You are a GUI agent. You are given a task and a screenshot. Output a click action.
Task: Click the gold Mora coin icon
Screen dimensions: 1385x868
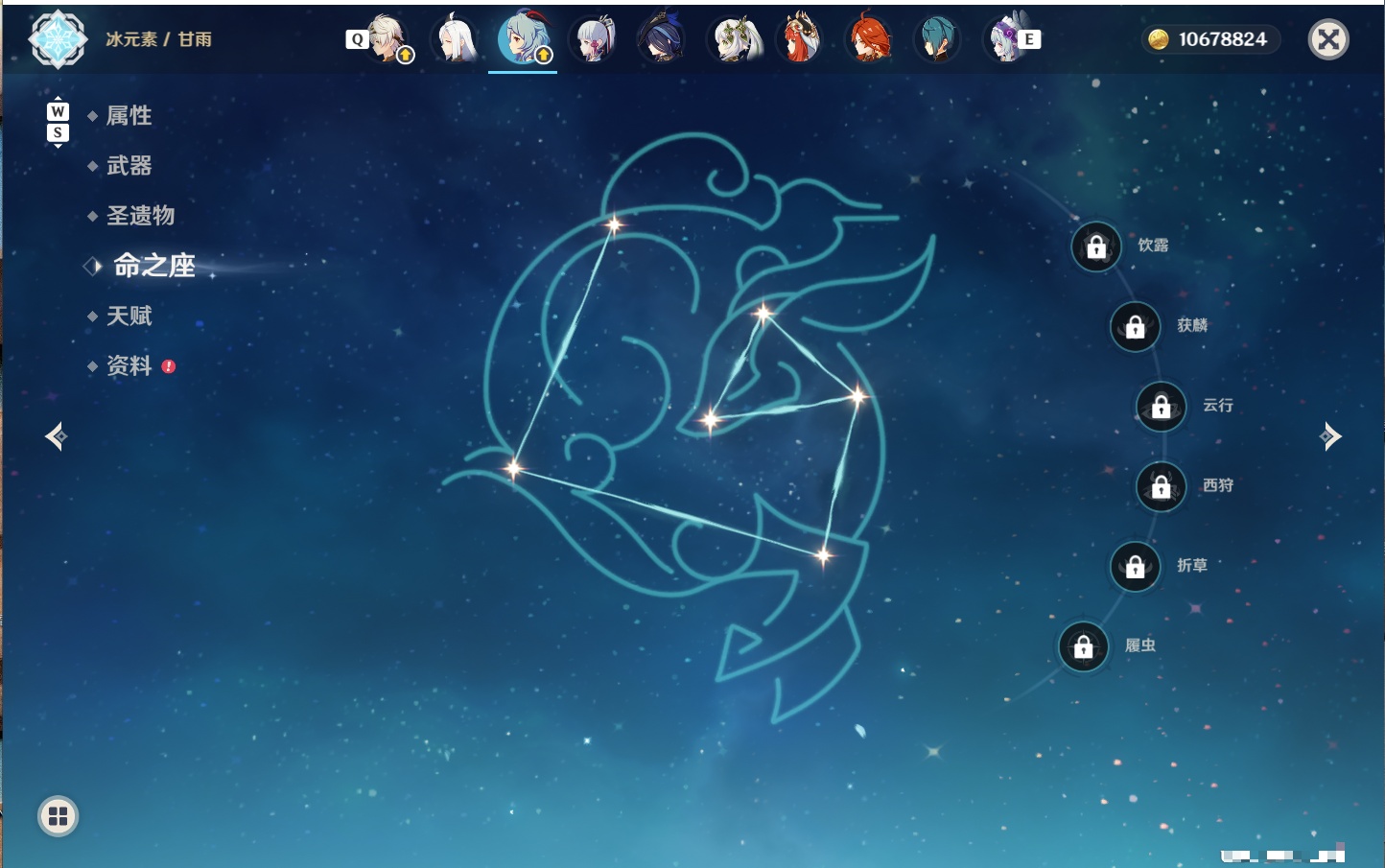1159,39
